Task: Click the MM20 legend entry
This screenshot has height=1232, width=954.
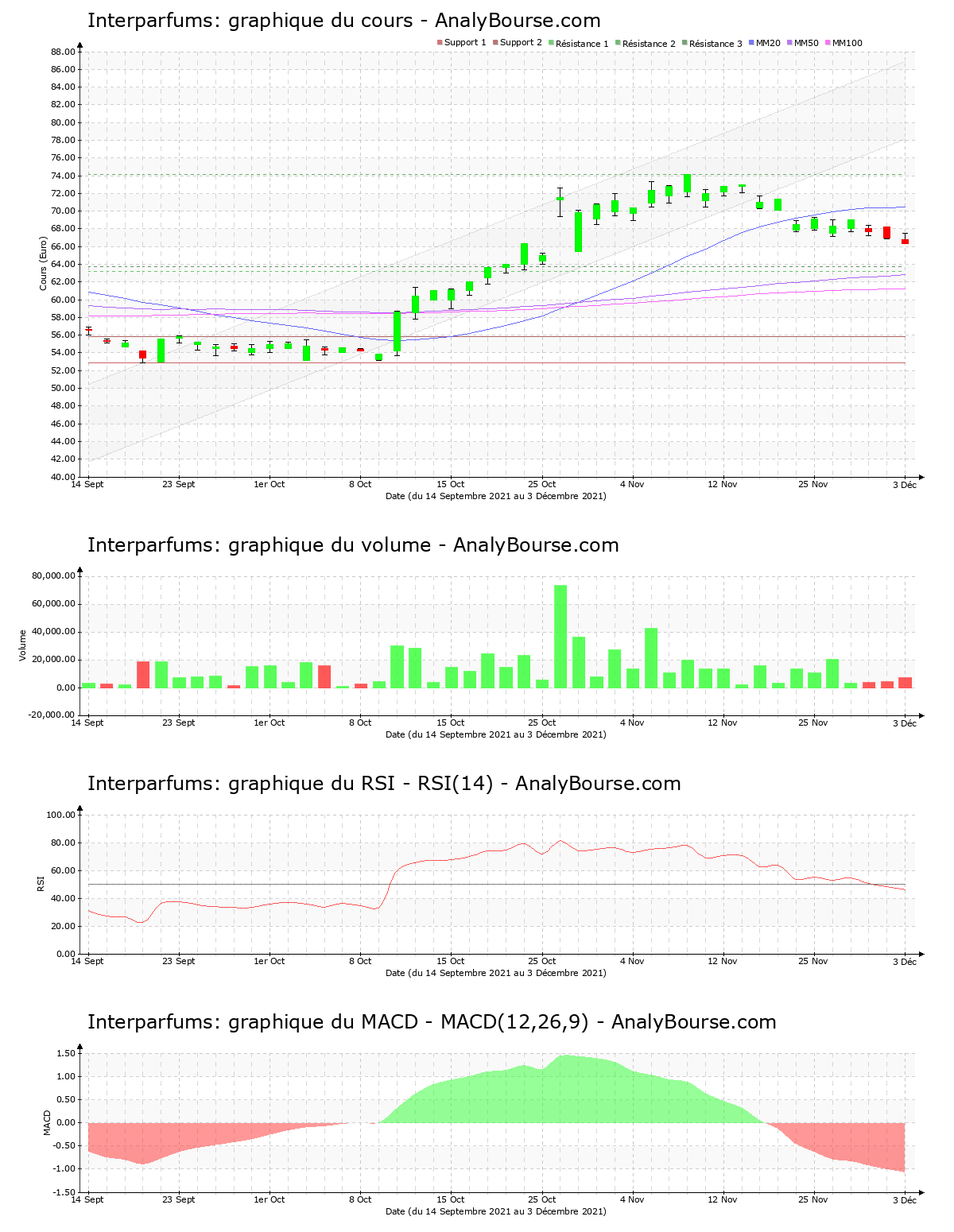Action: [x=765, y=43]
